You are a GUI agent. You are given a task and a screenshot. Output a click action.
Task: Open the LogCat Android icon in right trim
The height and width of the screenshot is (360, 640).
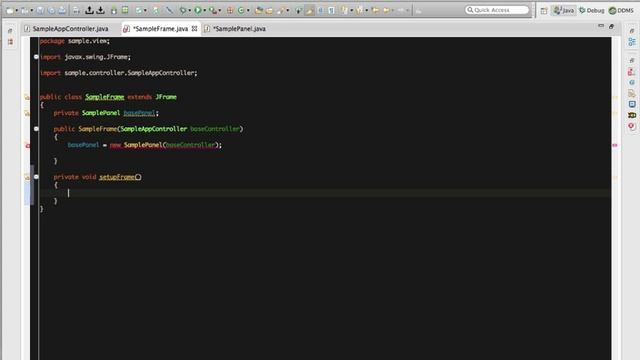tap(632, 115)
